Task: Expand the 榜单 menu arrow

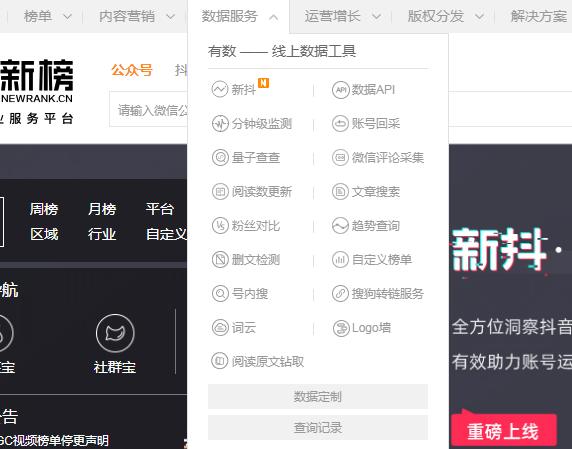Action: [67, 17]
